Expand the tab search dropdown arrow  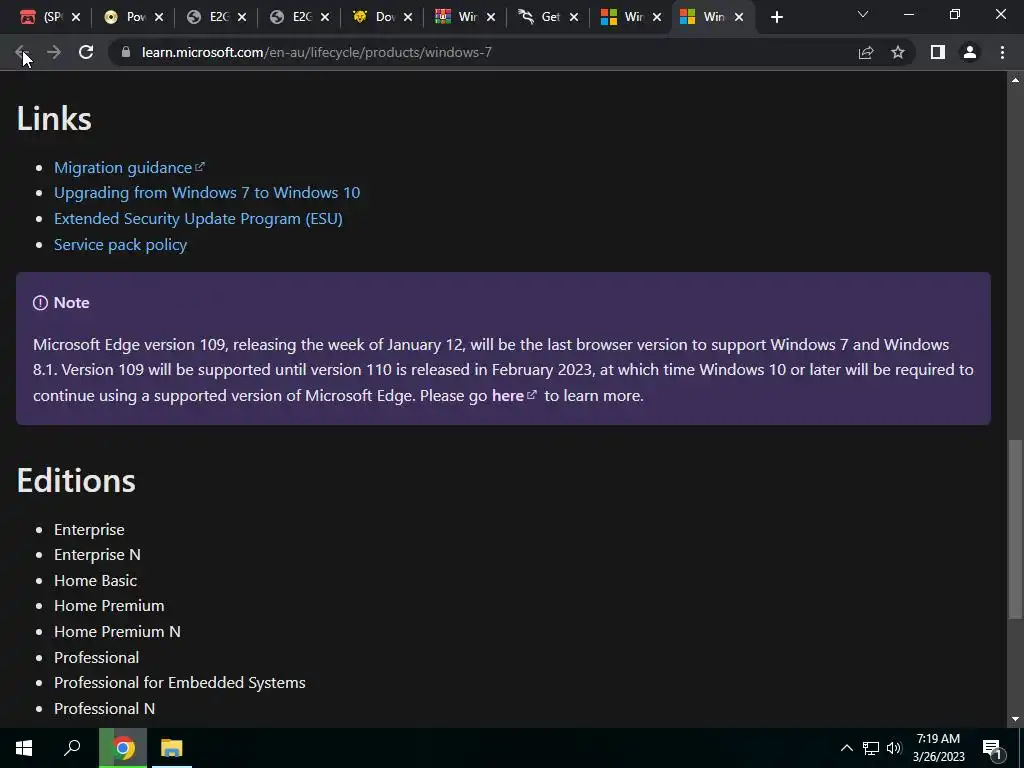point(863,14)
